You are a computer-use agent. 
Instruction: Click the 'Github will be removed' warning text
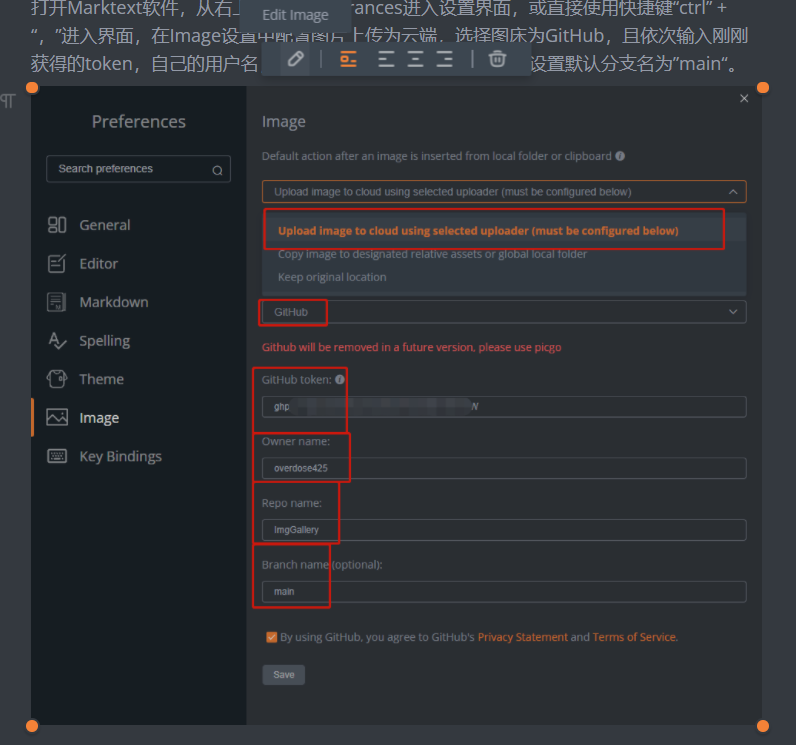(x=411, y=348)
